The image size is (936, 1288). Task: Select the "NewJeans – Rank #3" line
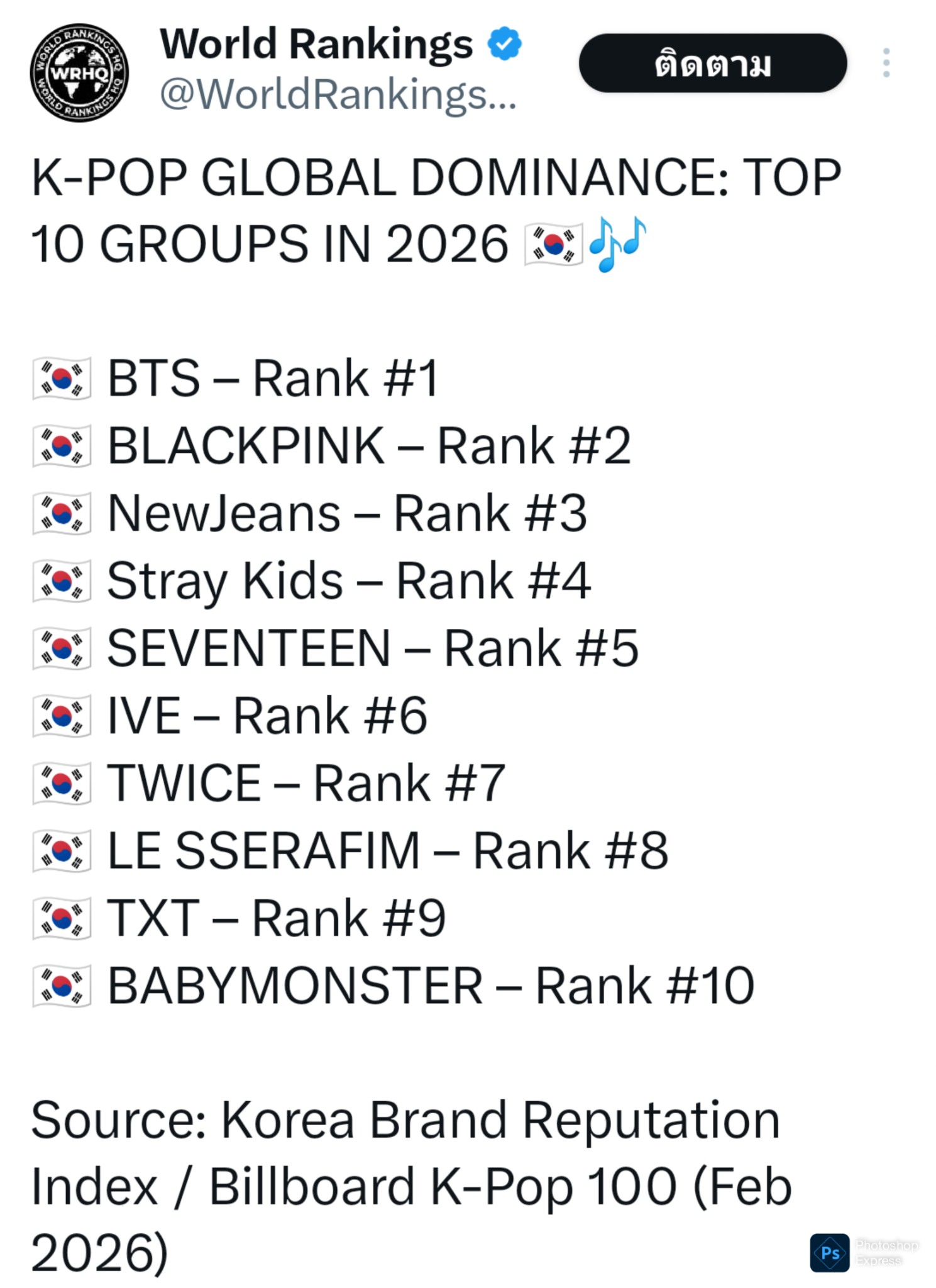(347, 513)
